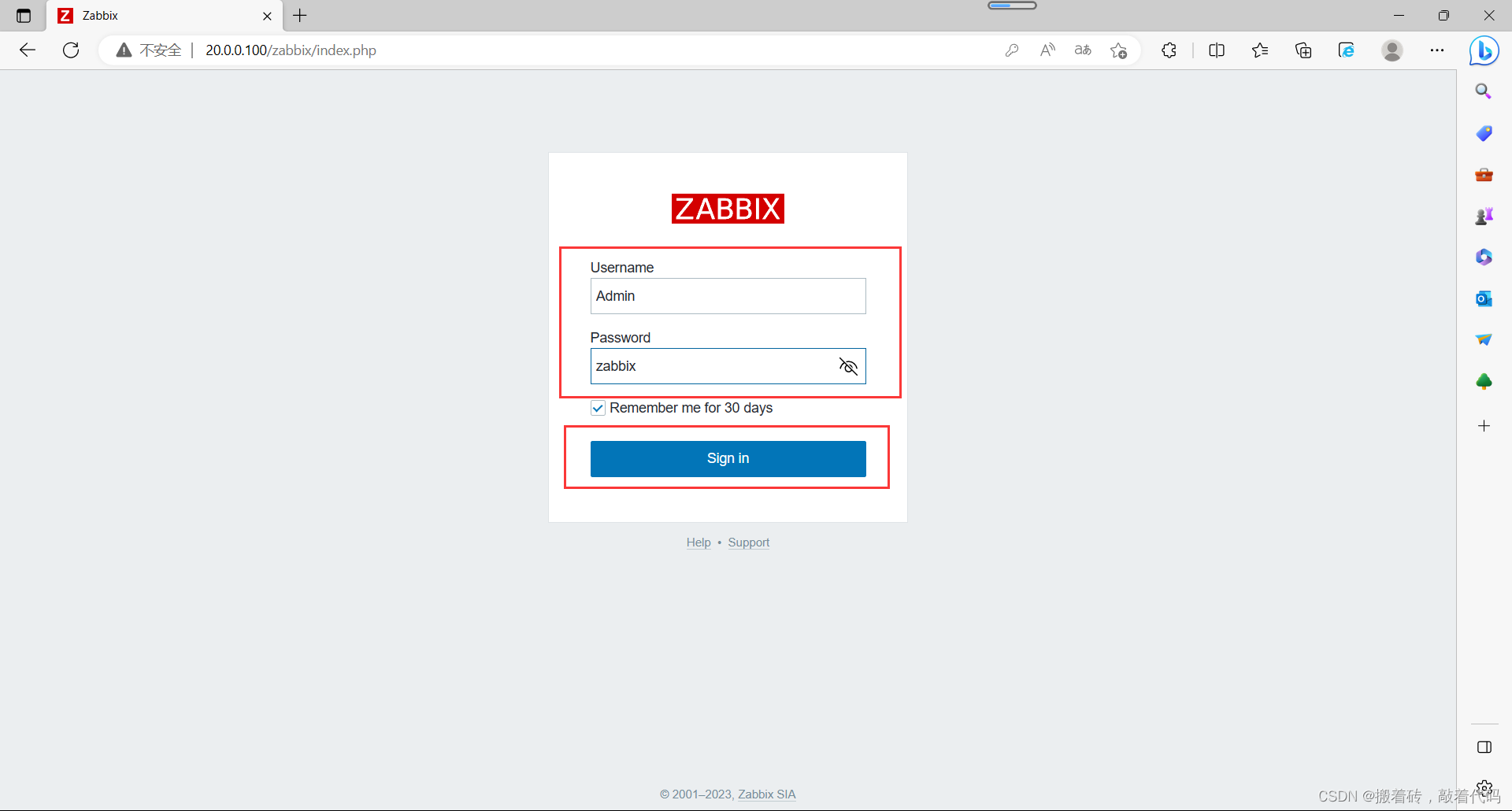Open sidebar Outlook icon
The image size is (1512, 811).
[x=1484, y=298]
